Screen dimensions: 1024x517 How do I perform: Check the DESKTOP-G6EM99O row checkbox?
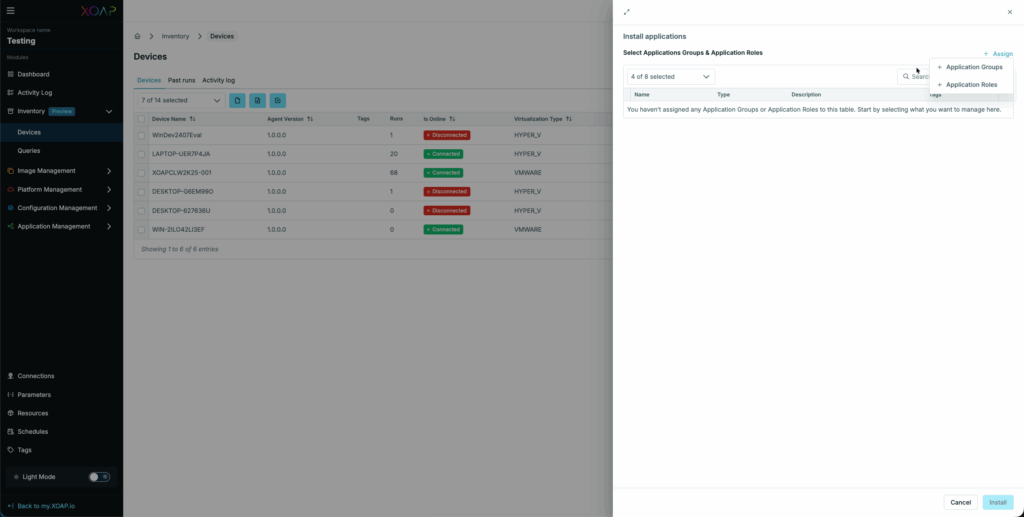[141, 192]
